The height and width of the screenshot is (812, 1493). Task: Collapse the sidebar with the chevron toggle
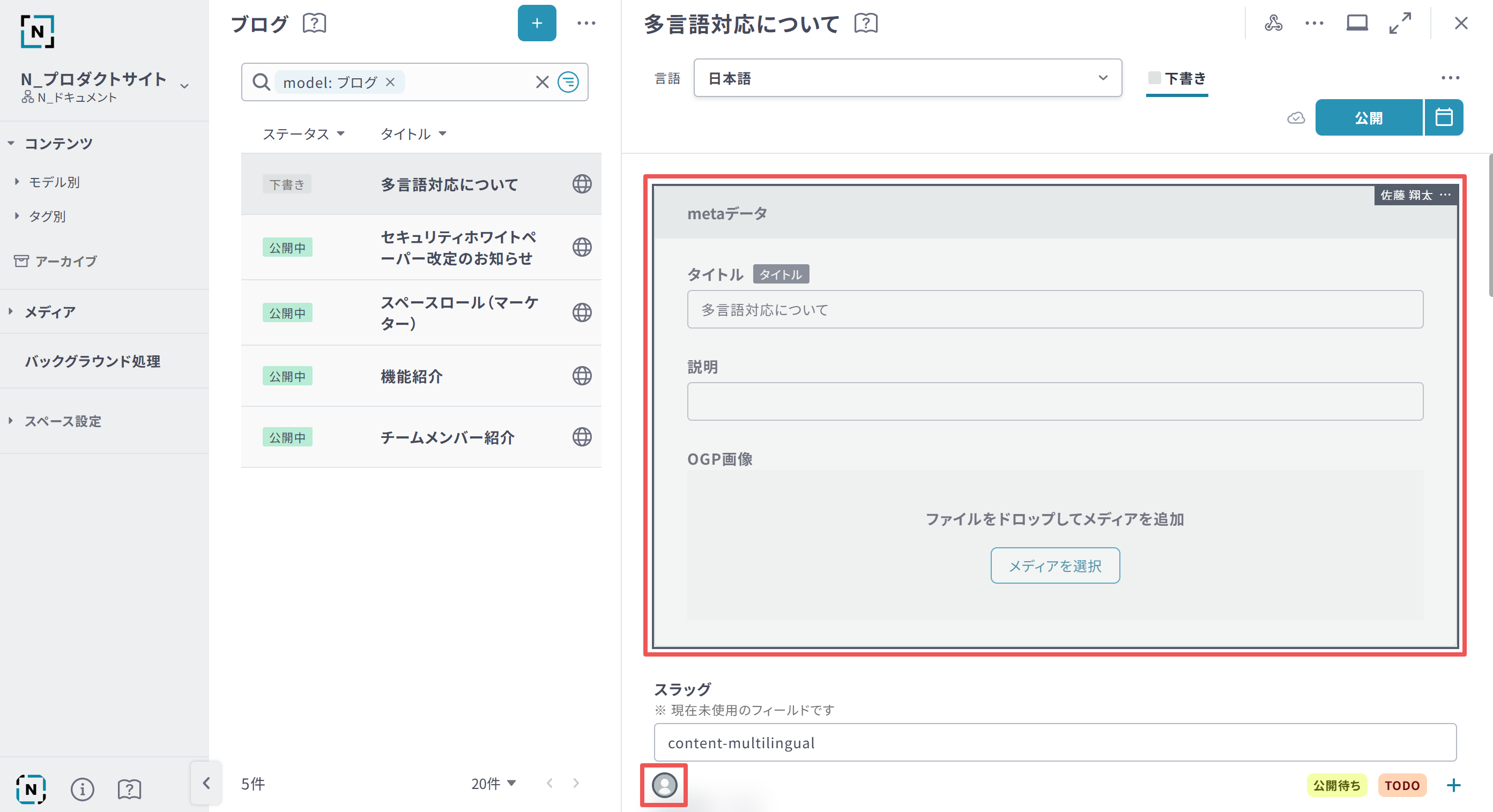pos(206,784)
